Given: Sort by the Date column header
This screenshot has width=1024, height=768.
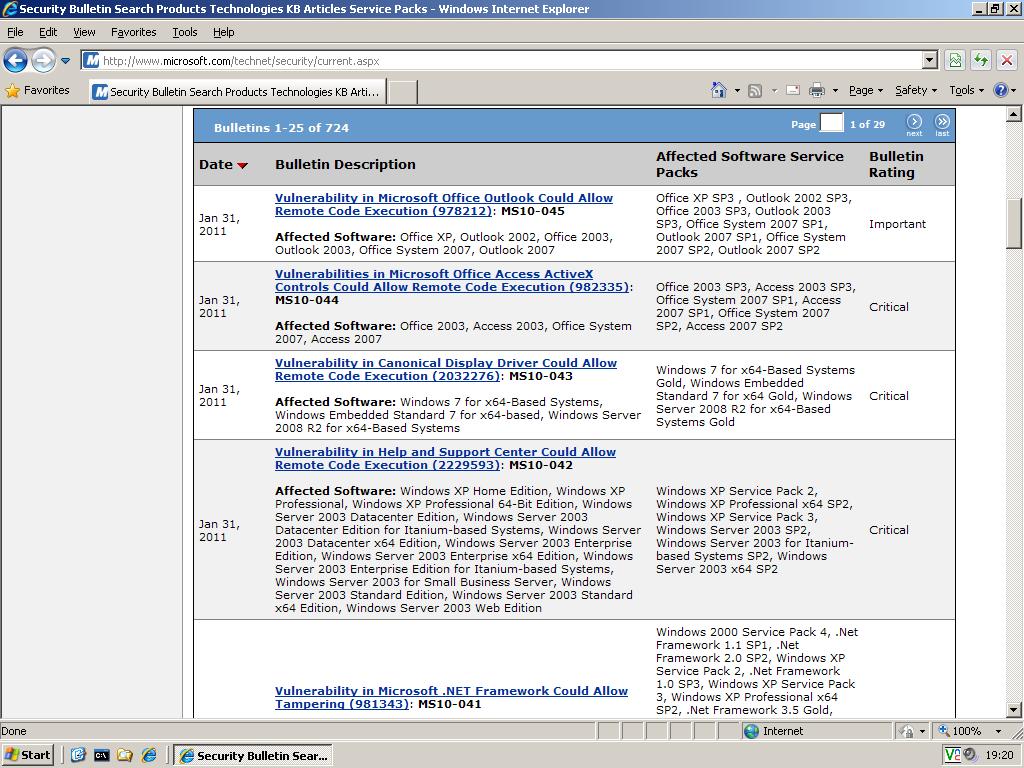Looking at the screenshot, I should click(223, 165).
